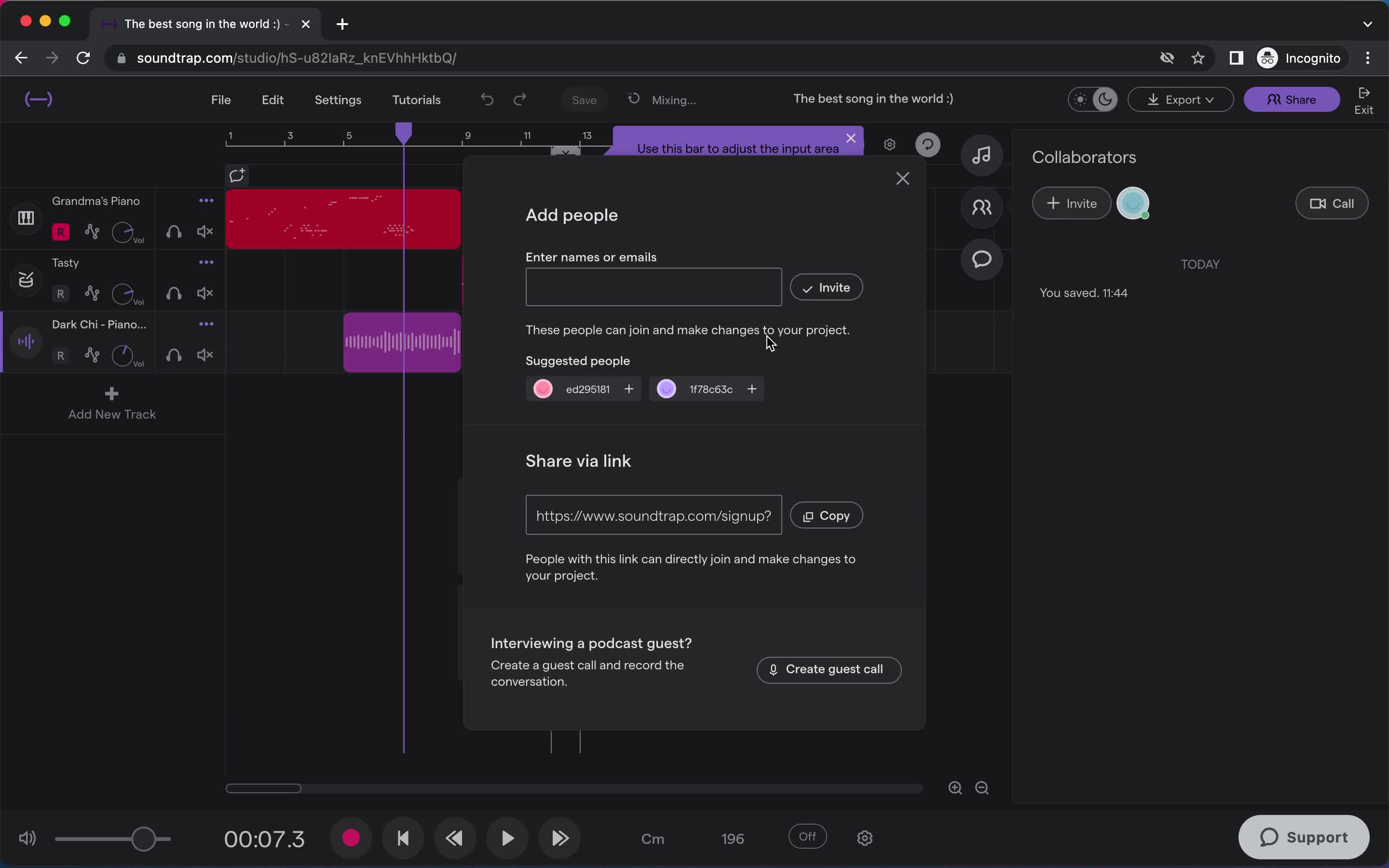Open the Edit menu
The image size is (1389, 868).
(x=272, y=99)
